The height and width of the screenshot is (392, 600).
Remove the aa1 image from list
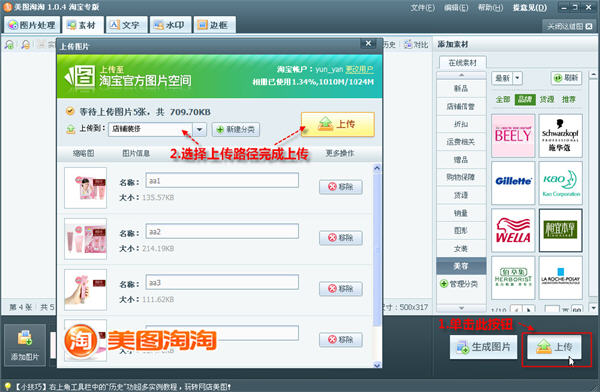click(341, 187)
